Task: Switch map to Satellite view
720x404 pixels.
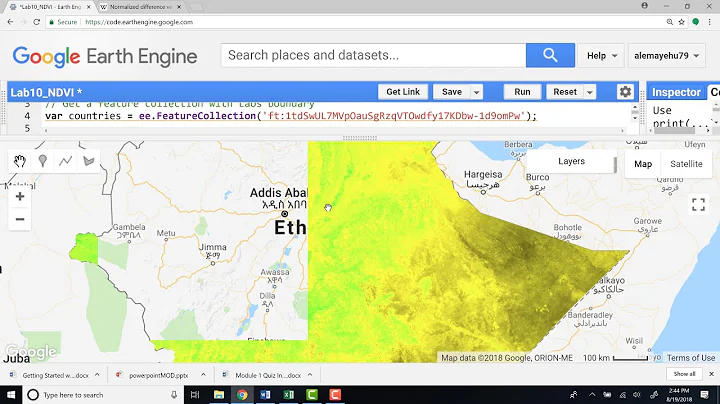Action: point(686,164)
